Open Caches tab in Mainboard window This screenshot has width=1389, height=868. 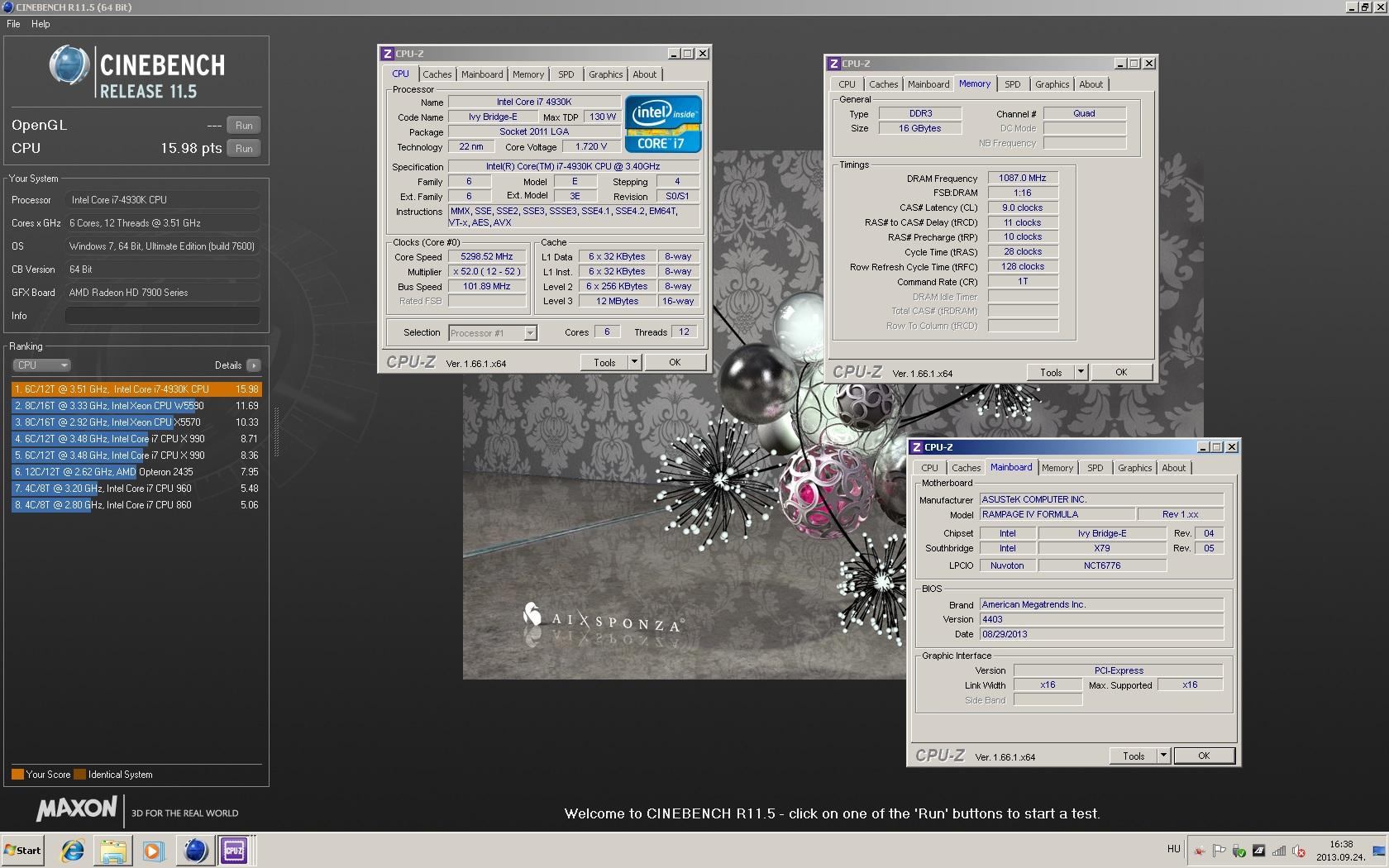point(967,468)
